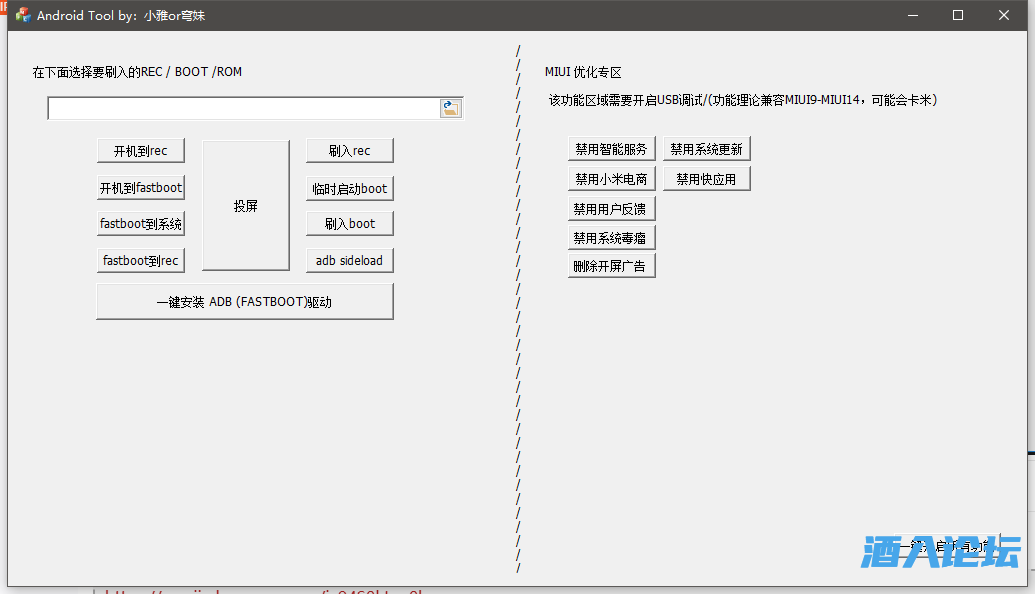Click the ROM file path input field
The height and width of the screenshot is (594, 1035).
click(243, 109)
